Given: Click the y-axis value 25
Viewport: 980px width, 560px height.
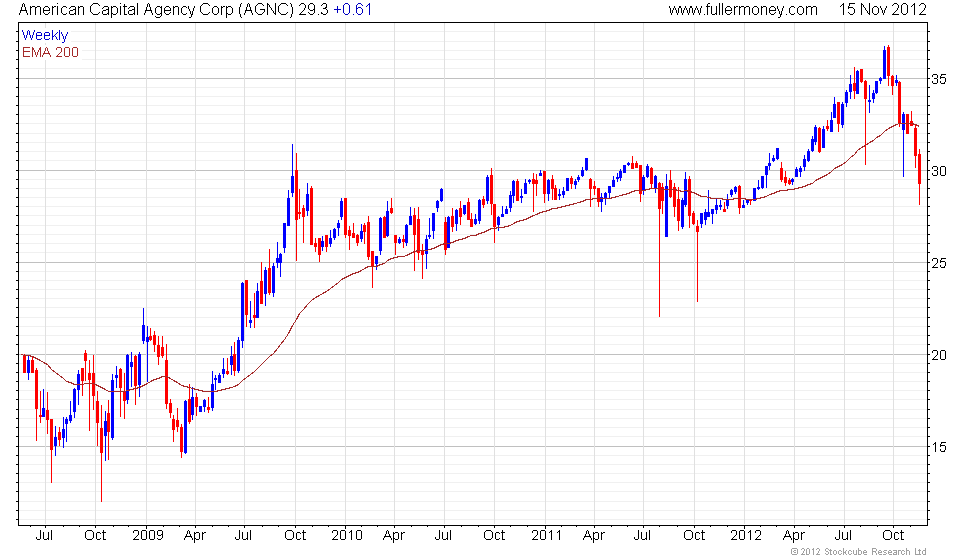Looking at the screenshot, I should point(939,263).
